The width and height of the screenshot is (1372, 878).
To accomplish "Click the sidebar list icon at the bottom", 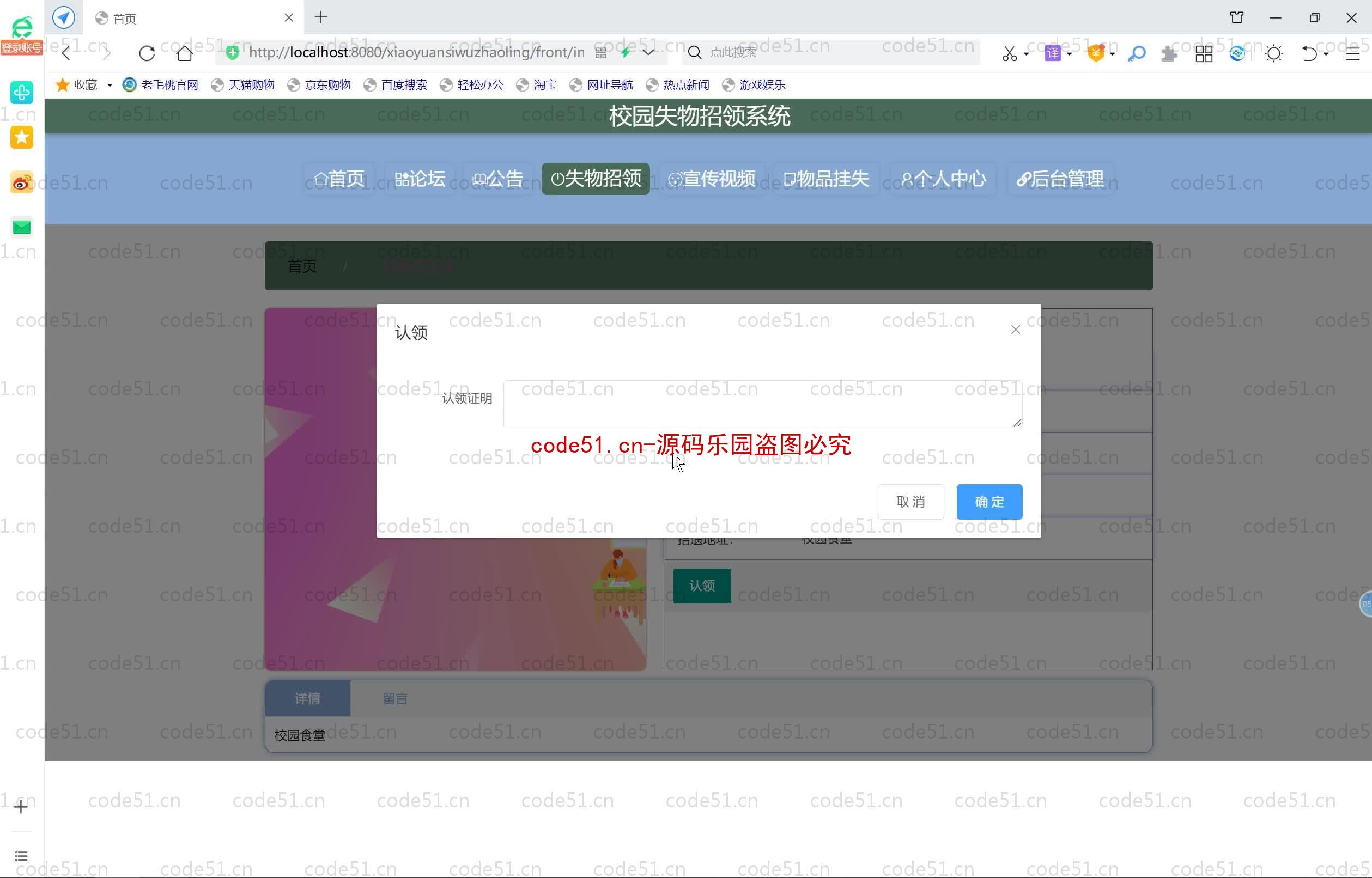I will [21, 856].
